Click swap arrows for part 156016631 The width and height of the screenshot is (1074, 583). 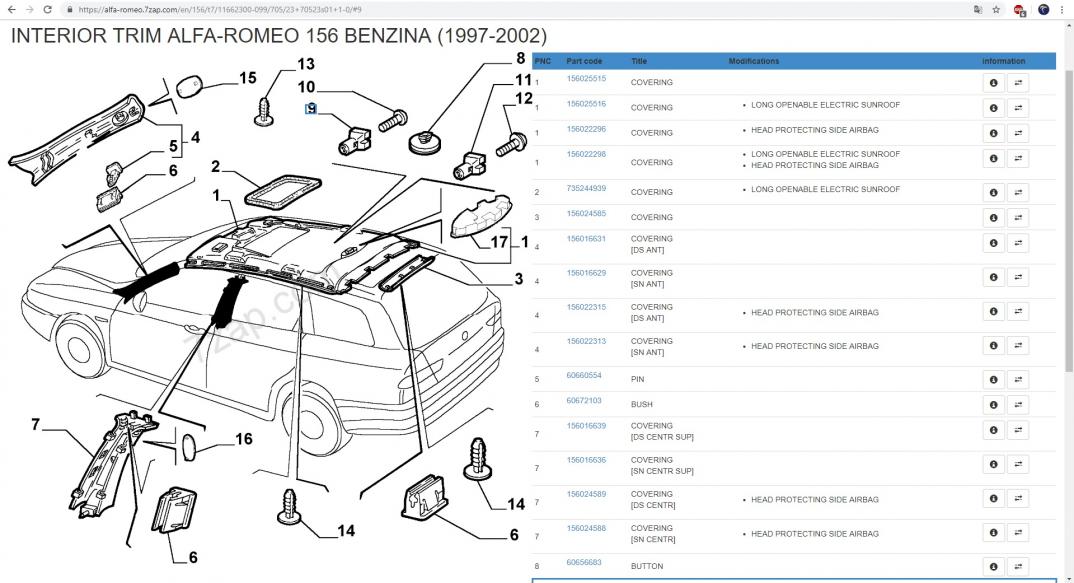point(1018,243)
